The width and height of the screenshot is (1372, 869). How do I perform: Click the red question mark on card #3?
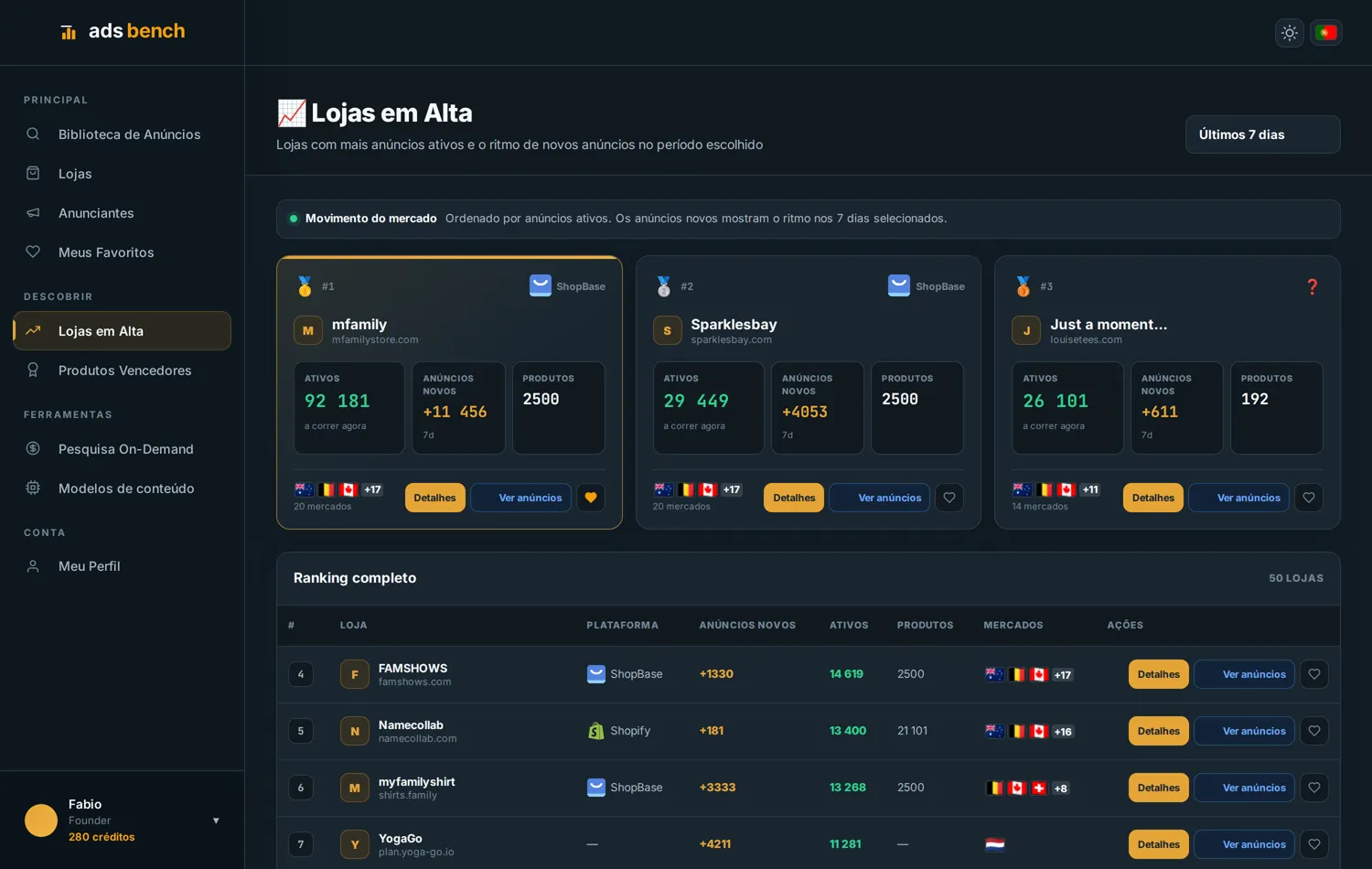[1313, 286]
